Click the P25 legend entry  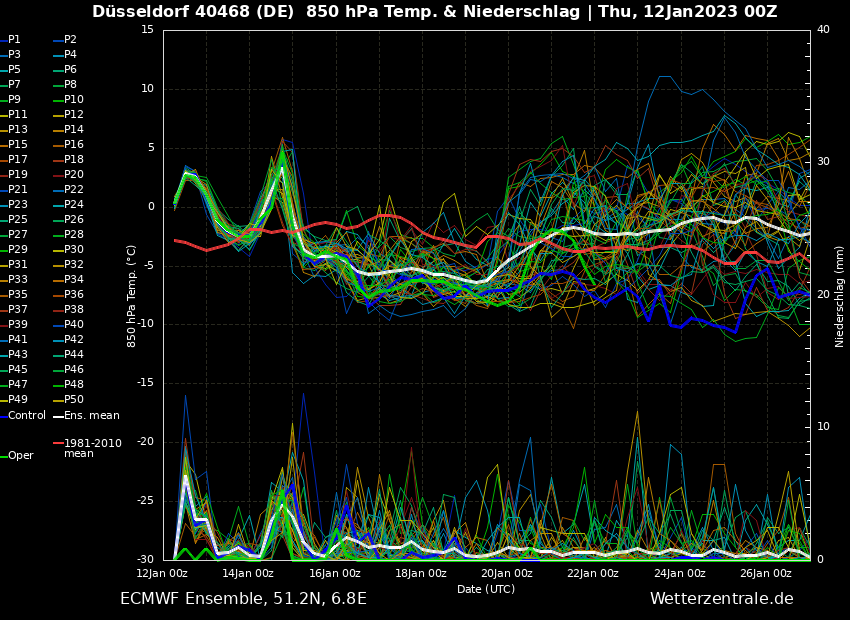click(x=18, y=220)
